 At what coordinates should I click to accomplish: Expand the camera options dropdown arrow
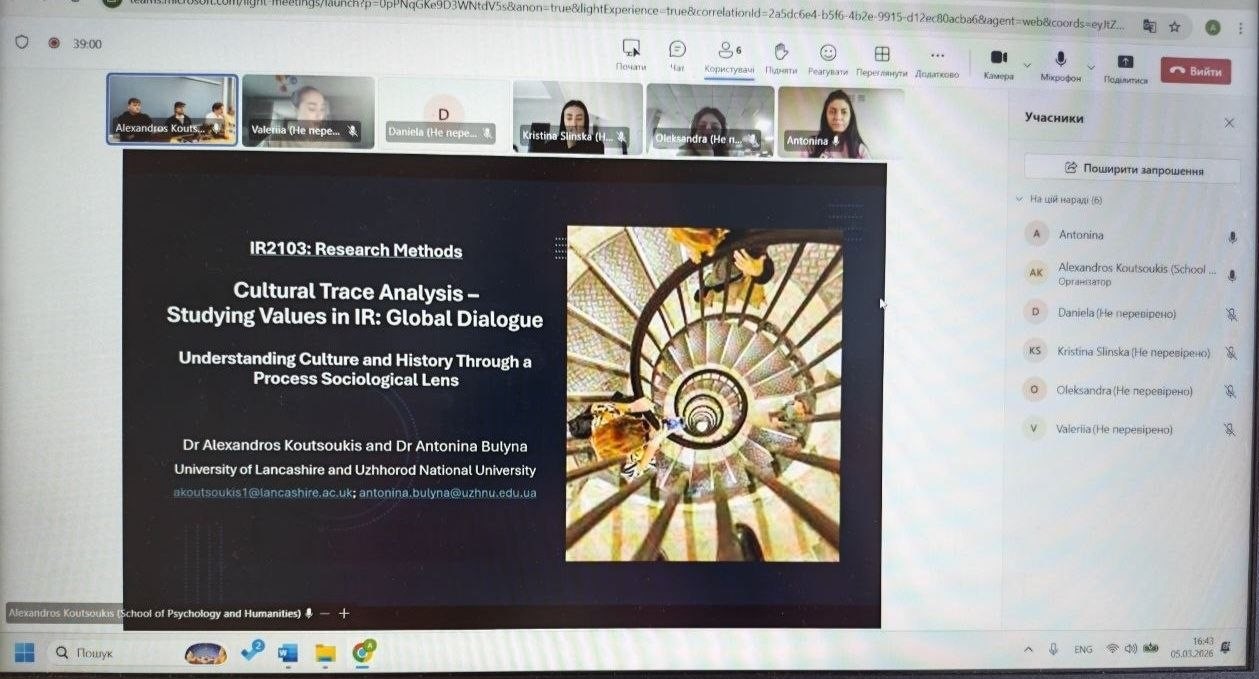[x=1027, y=65]
